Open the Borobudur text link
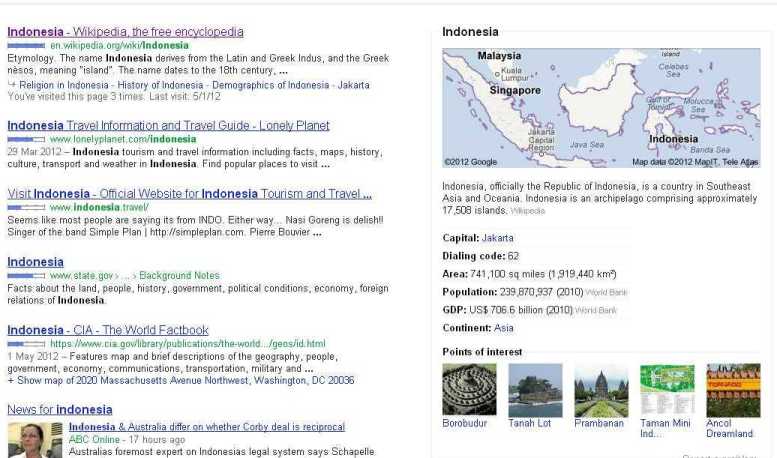The height and width of the screenshot is (458, 777). pos(465,423)
